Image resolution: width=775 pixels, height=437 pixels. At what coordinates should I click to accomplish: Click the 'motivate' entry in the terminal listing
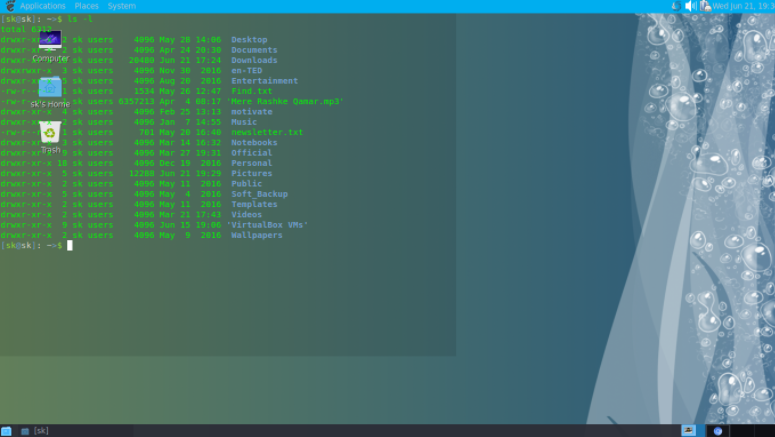[252, 112]
